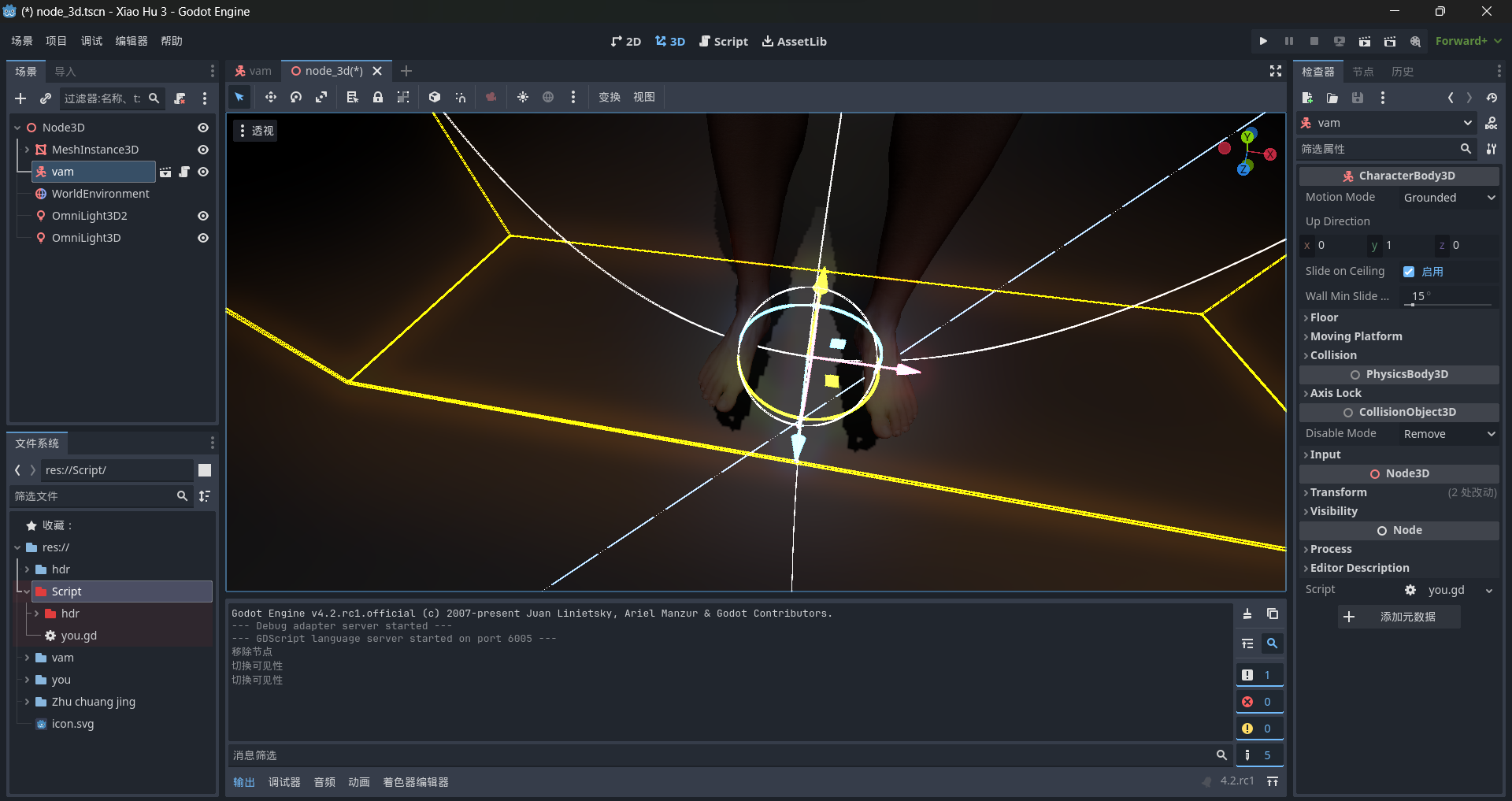Click the 添加元数据 button
This screenshot has width=1512, height=801.
pos(1398,617)
